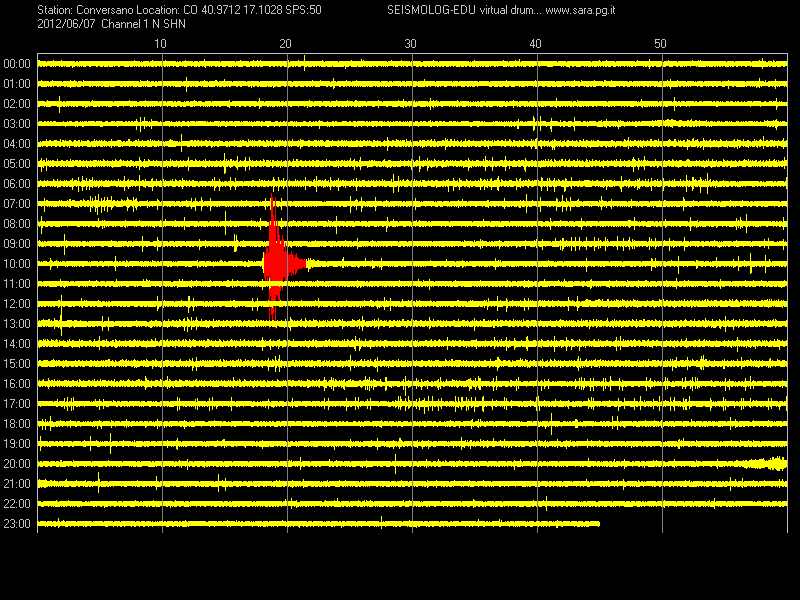Click the 10:00 hour label
This screenshot has height=600, width=800.
coord(17,264)
